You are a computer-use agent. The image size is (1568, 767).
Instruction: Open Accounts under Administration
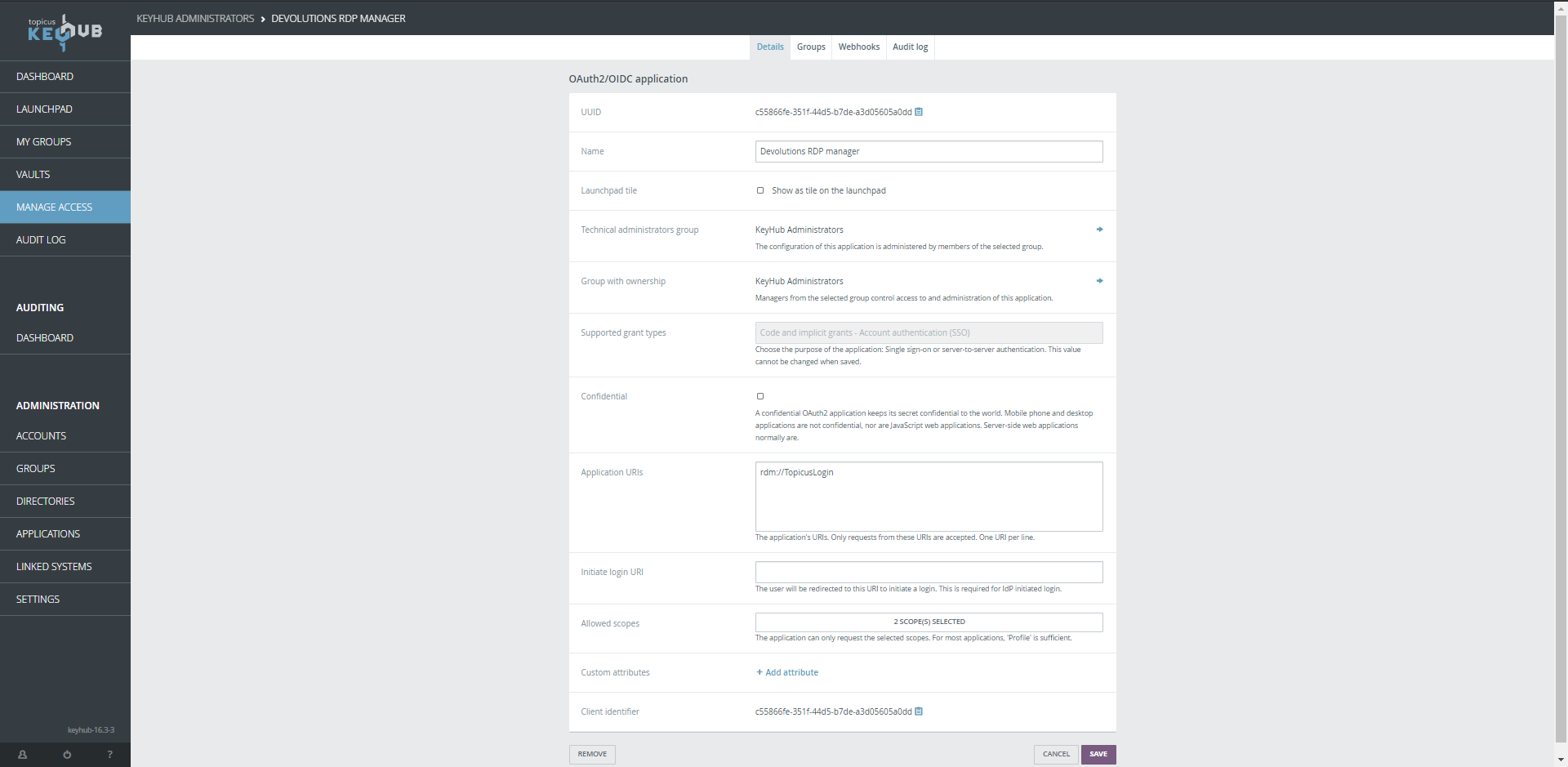(x=65, y=436)
